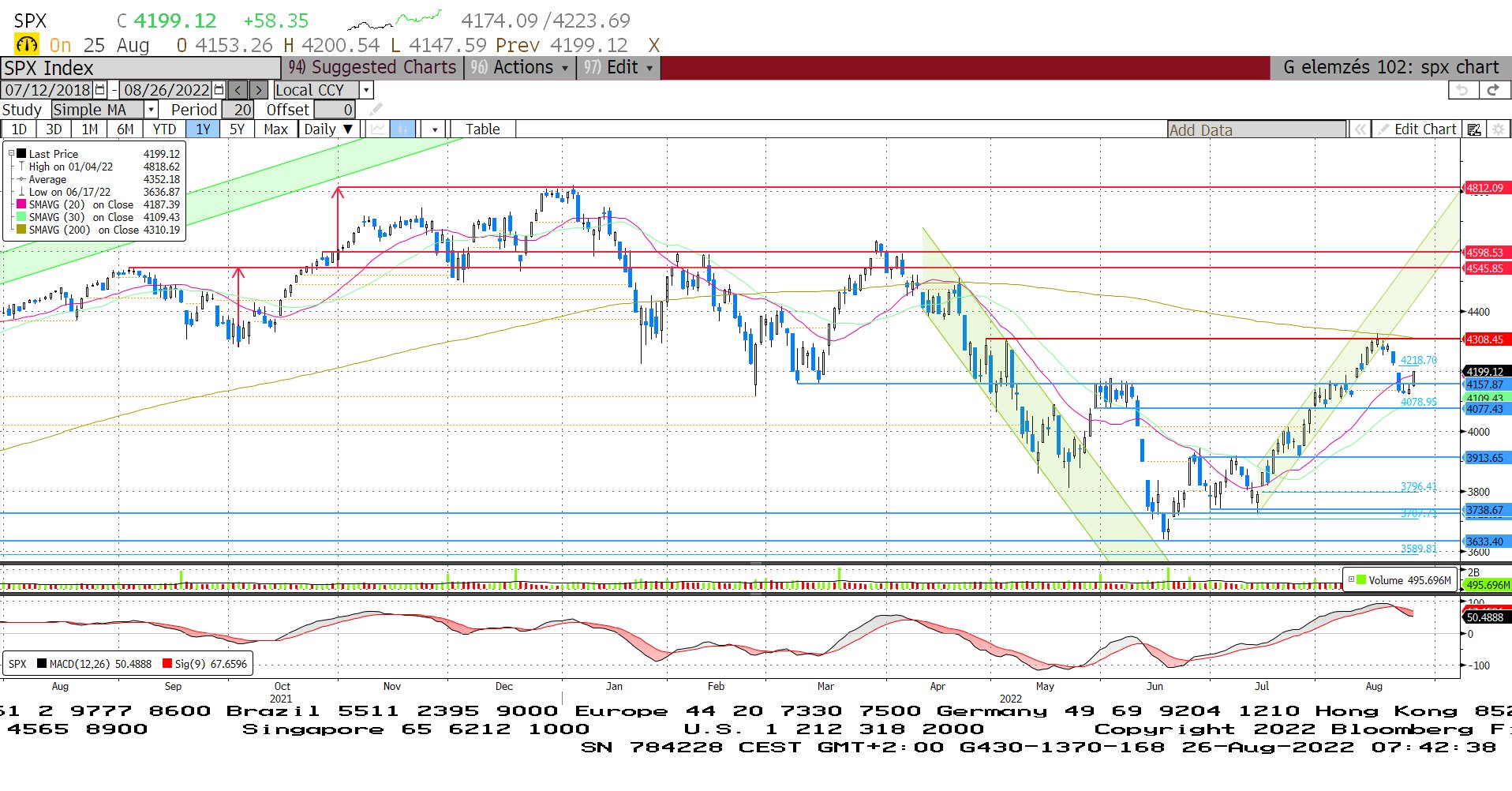This screenshot has width=1512, height=791.
Task: Switch to Table view
Action: [482, 129]
